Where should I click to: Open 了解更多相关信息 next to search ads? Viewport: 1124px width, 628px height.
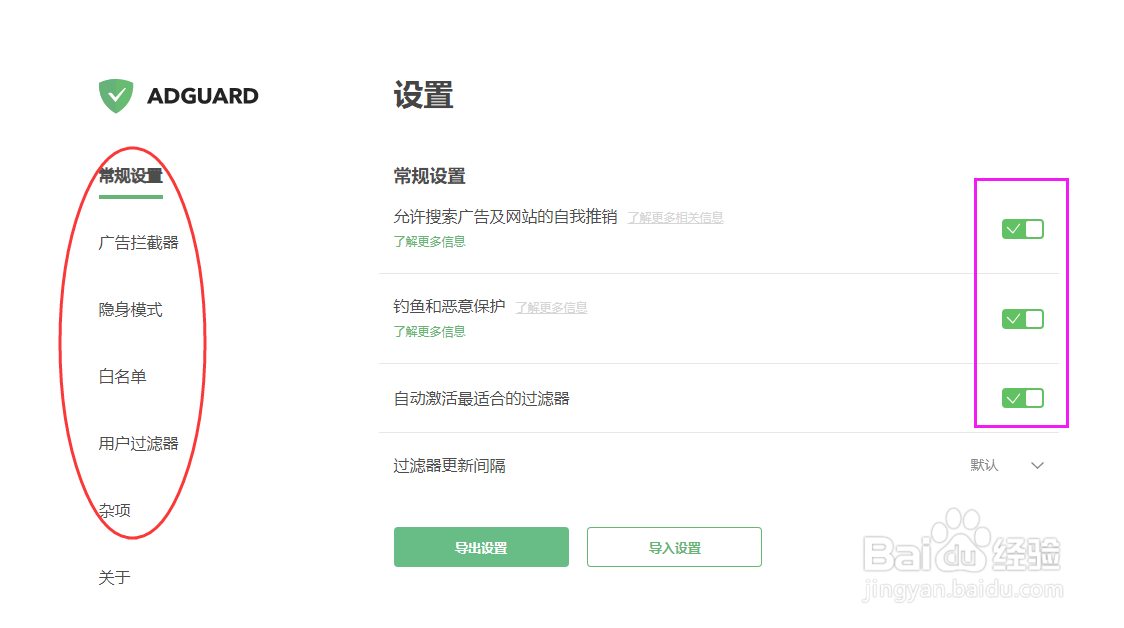pyautogui.click(x=675, y=216)
